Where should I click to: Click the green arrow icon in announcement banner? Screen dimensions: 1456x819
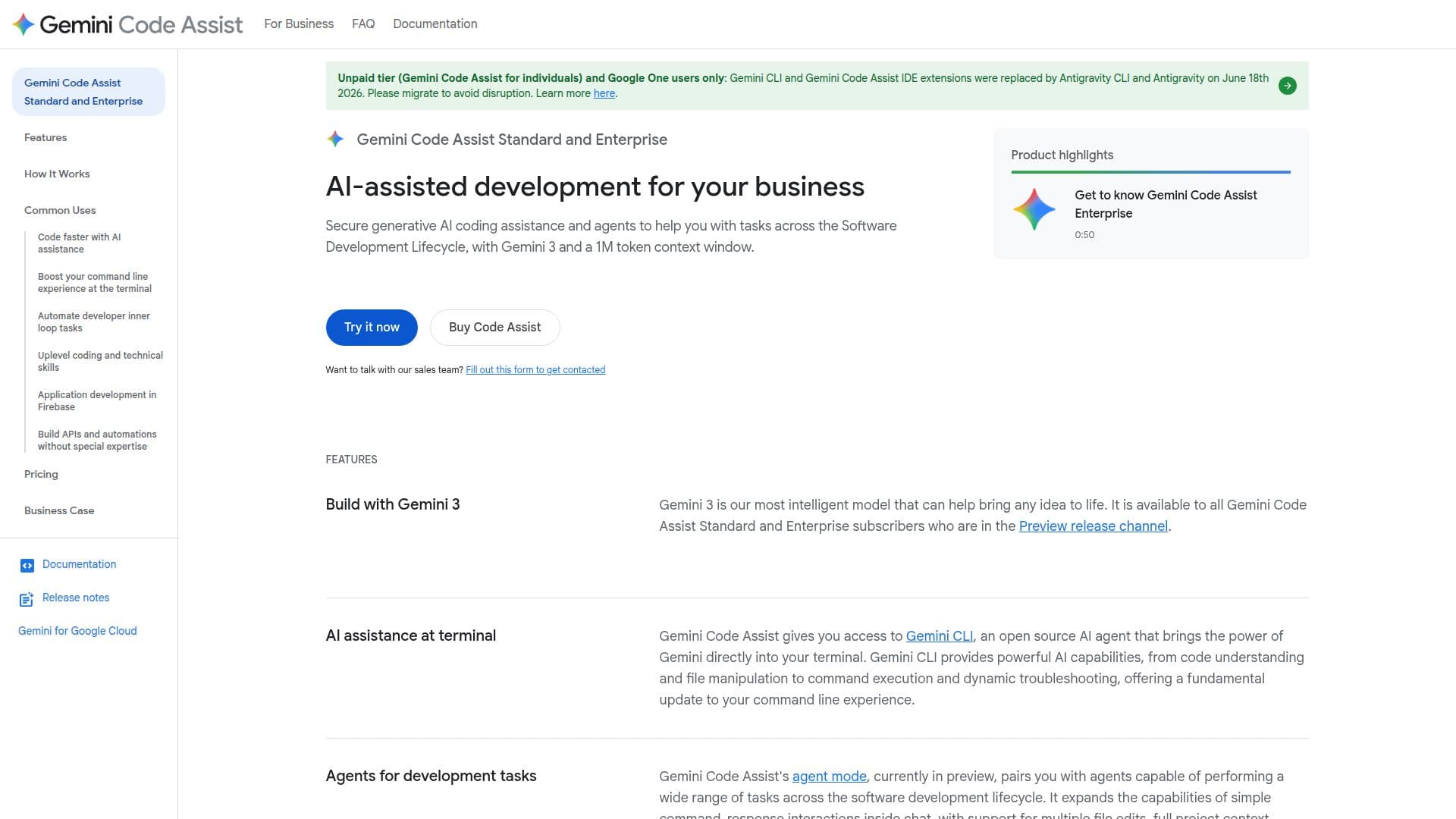point(1287,86)
